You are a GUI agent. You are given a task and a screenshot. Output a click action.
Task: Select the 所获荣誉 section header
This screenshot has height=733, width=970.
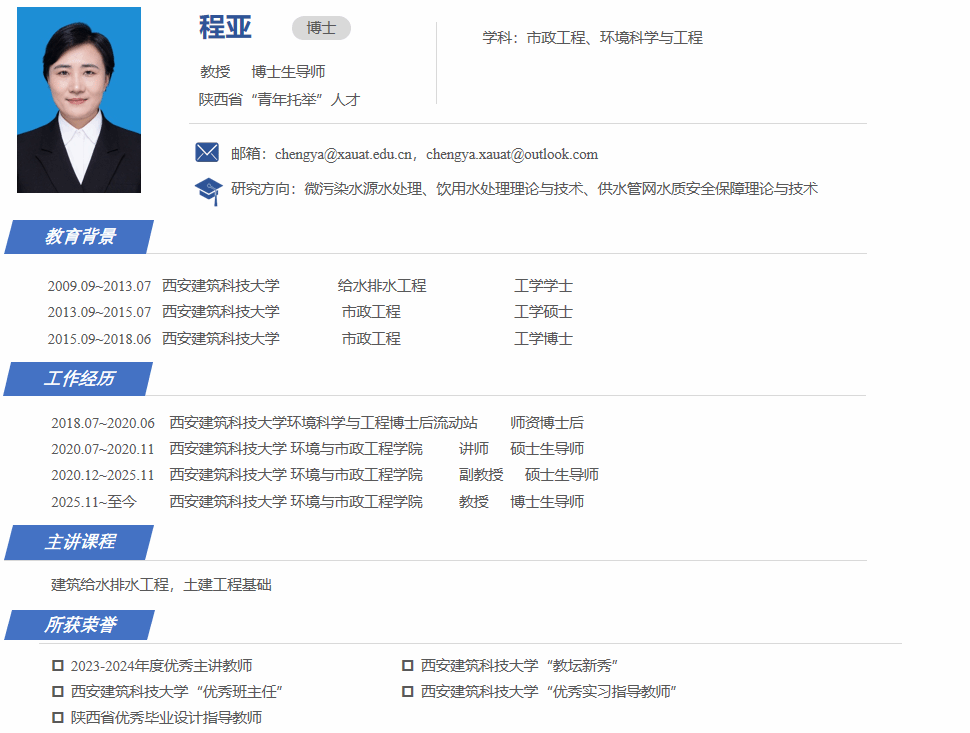80,625
